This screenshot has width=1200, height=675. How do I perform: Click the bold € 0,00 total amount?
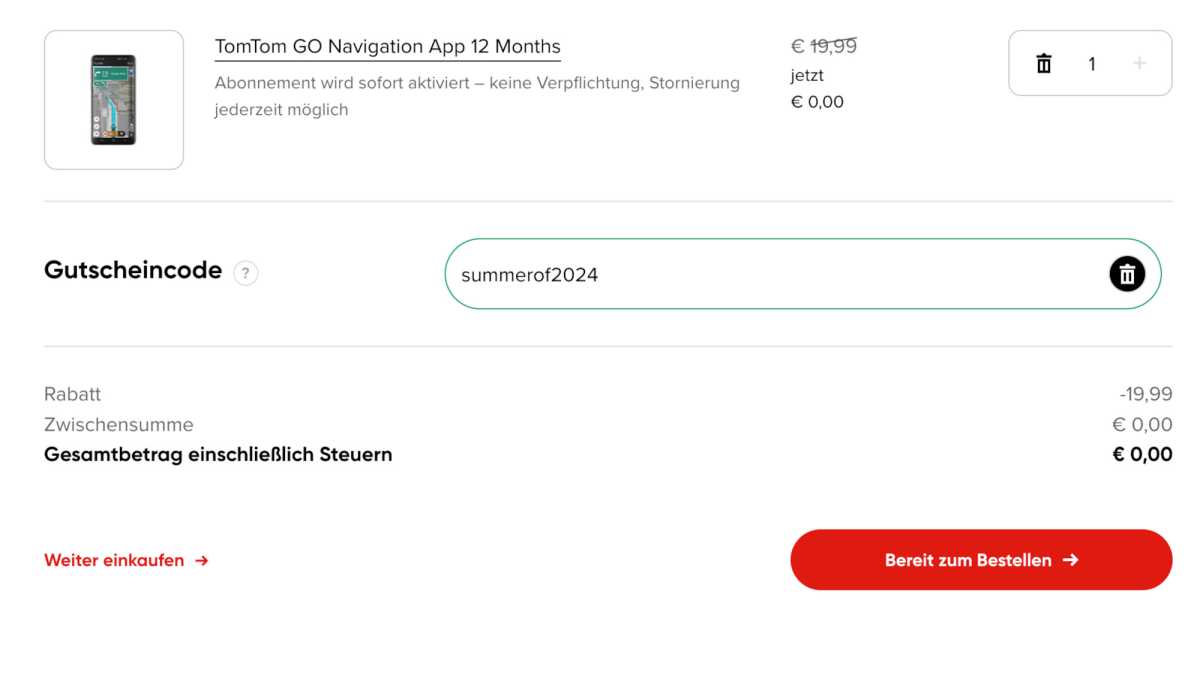1142,454
